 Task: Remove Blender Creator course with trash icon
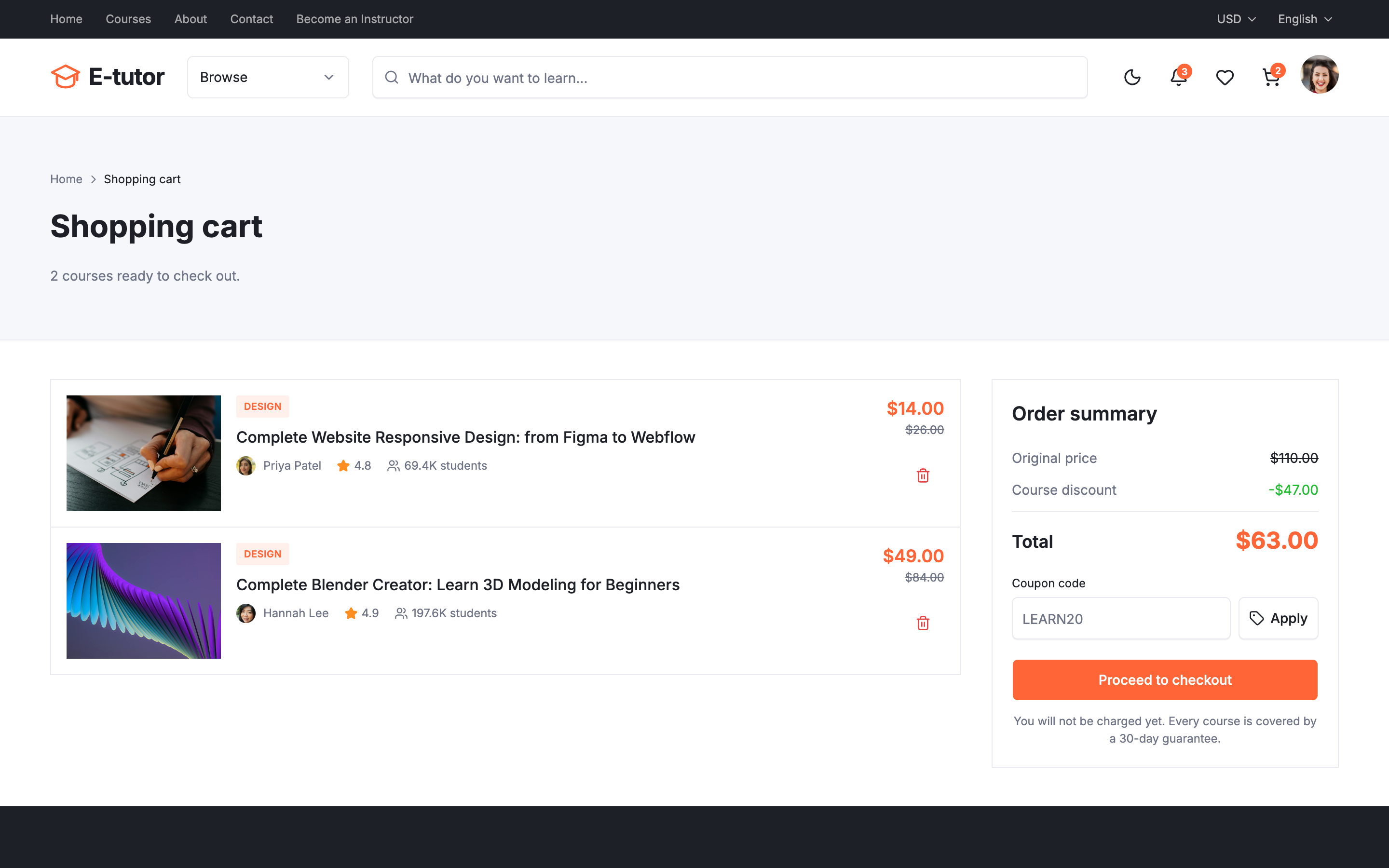coord(923,623)
